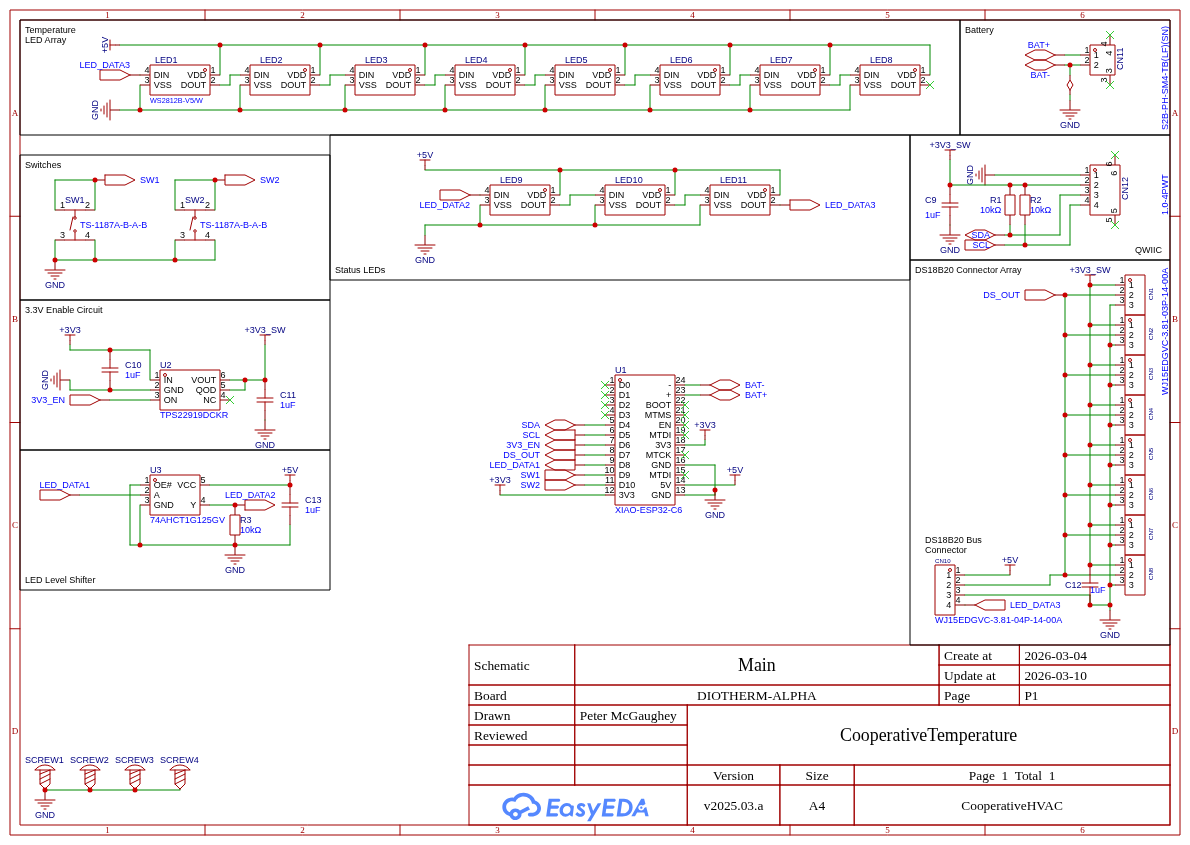Select the SCREW4 mounting hole symbol
The width and height of the screenshot is (1190, 845).
(x=179, y=777)
